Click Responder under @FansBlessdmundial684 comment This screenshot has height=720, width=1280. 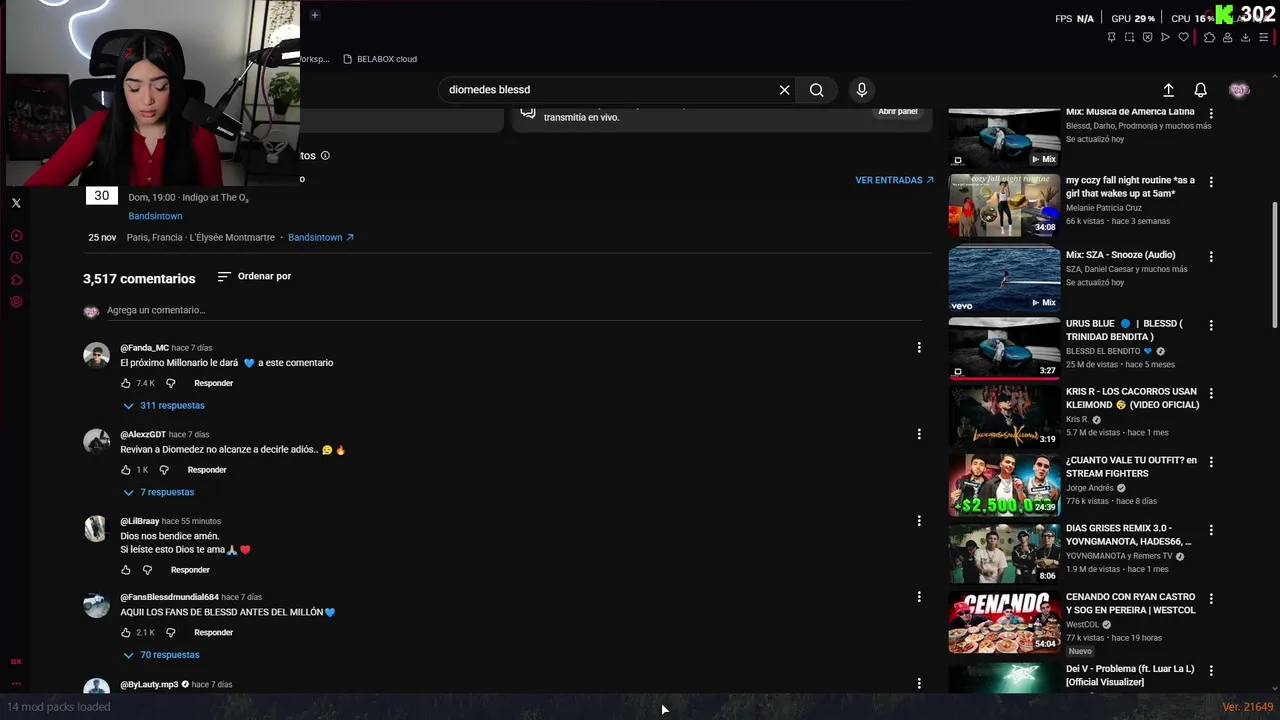(213, 633)
